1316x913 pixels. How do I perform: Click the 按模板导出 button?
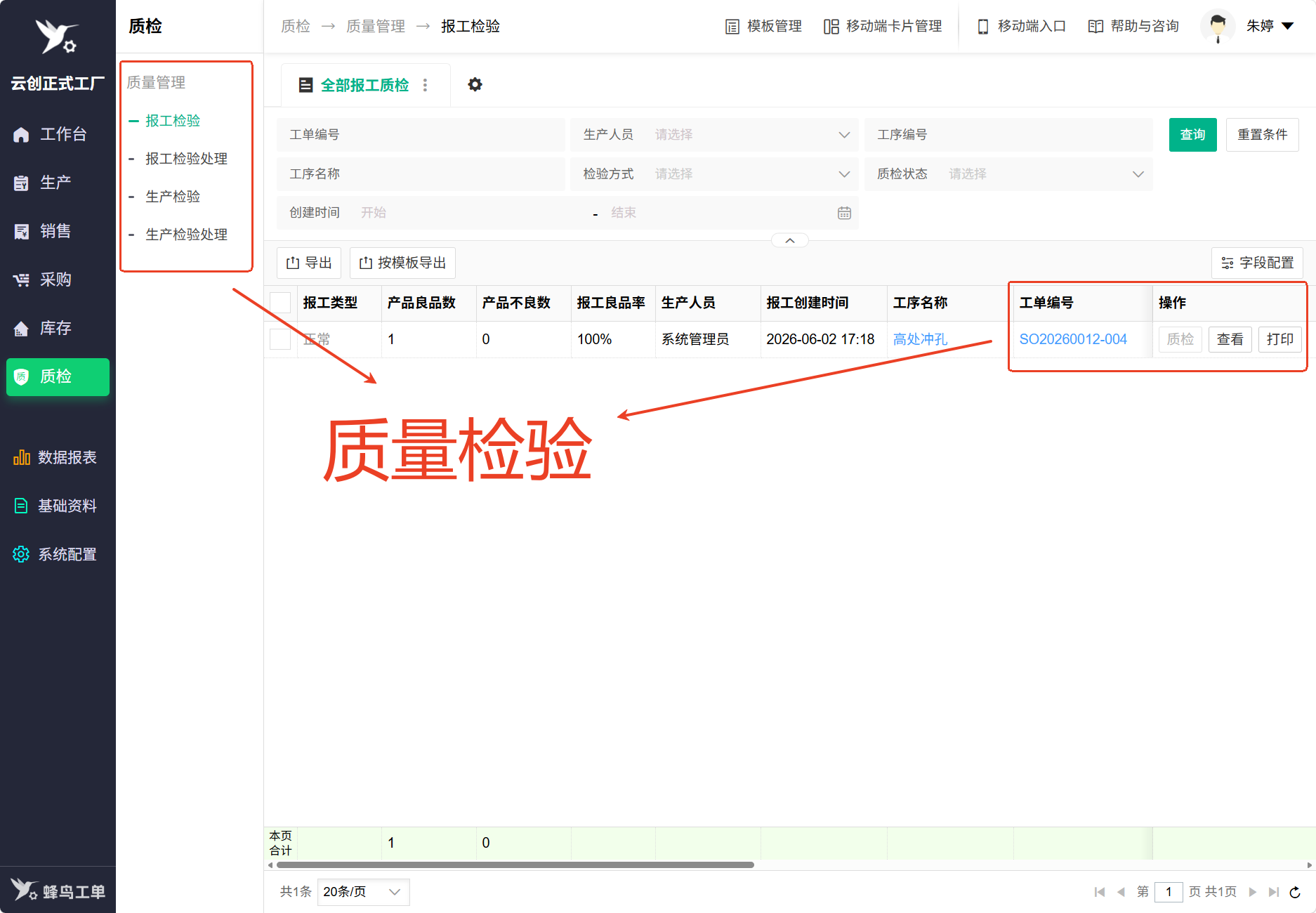point(402,263)
